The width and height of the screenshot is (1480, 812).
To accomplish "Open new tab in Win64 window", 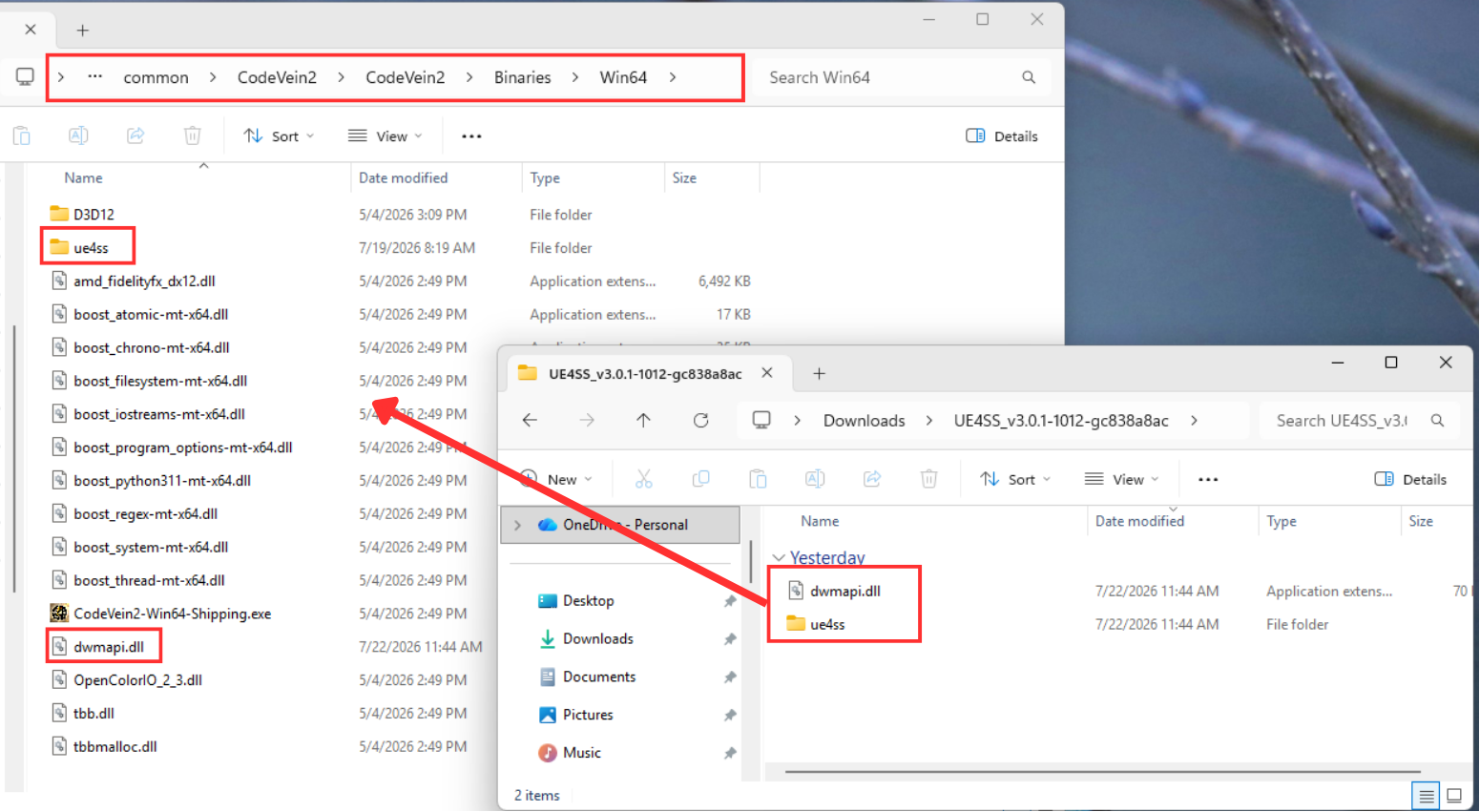I will [x=83, y=31].
